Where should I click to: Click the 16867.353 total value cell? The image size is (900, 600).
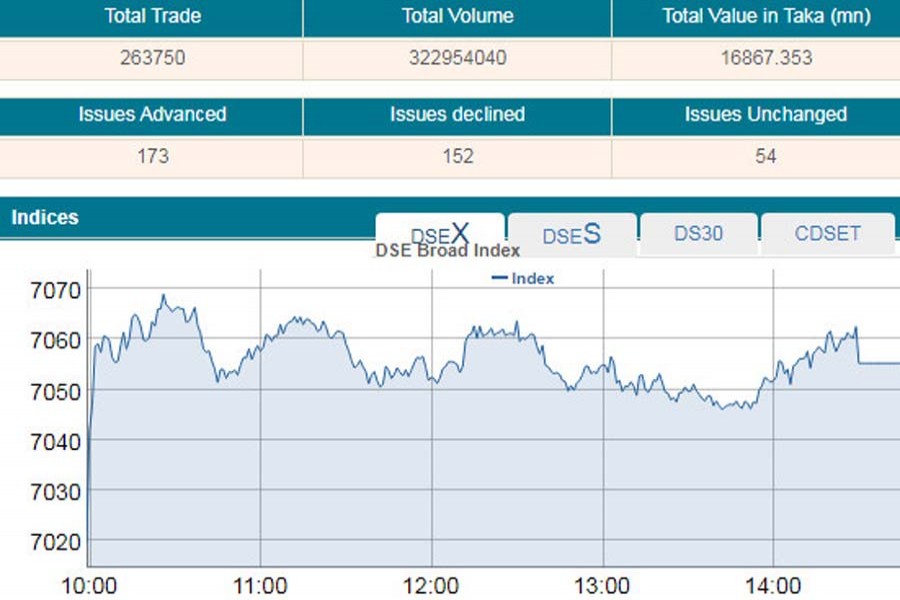click(766, 58)
